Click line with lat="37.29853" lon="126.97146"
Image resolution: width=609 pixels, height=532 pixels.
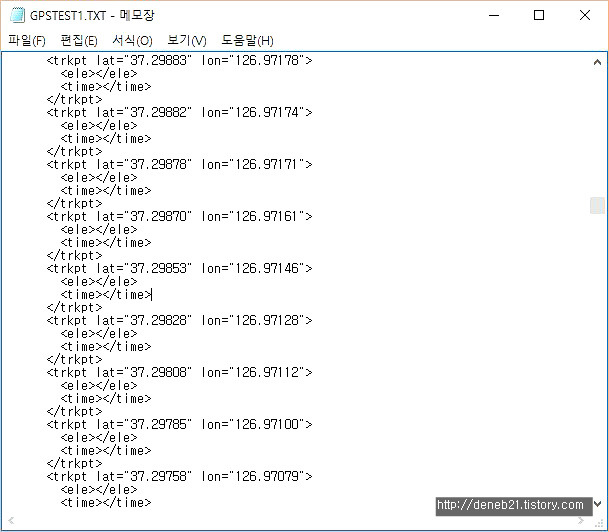point(179,269)
